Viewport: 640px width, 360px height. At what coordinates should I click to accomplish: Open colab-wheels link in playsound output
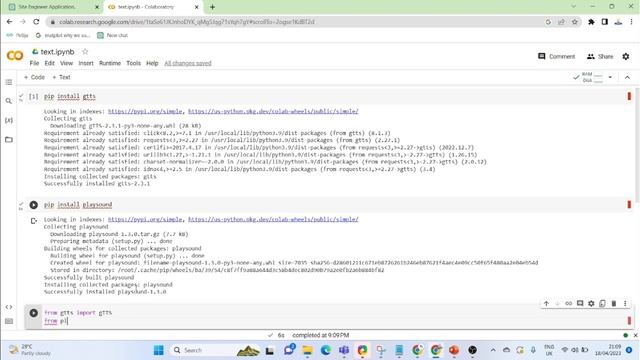273,219
